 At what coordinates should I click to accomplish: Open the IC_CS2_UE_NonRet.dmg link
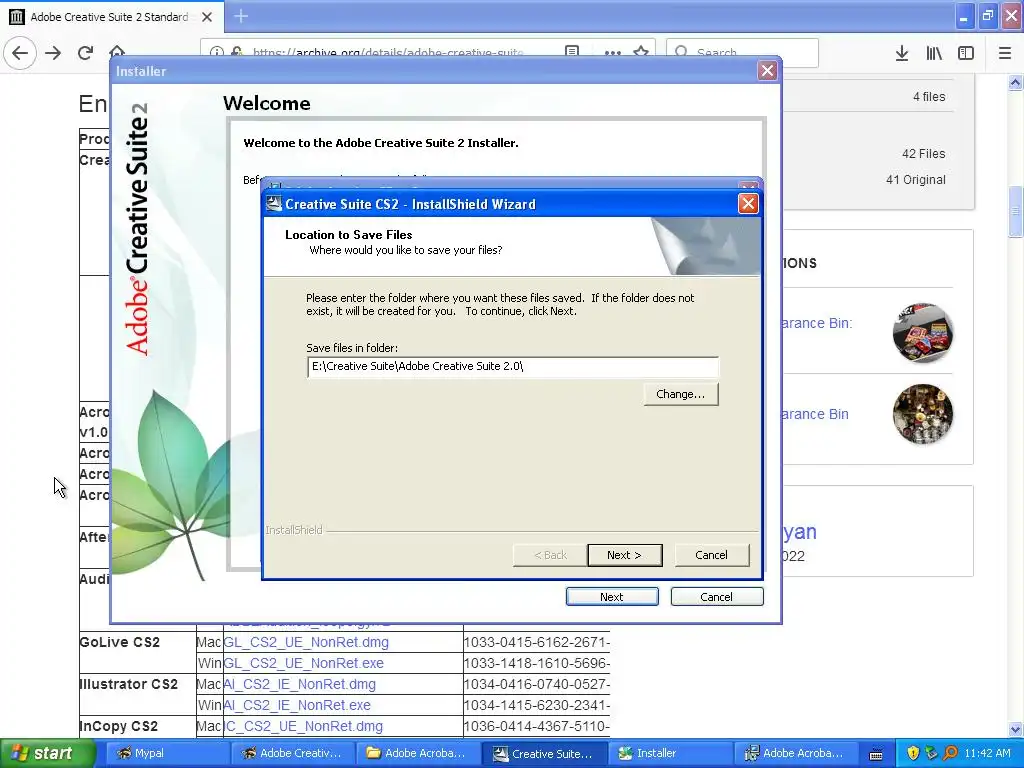click(x=303, y=726)
